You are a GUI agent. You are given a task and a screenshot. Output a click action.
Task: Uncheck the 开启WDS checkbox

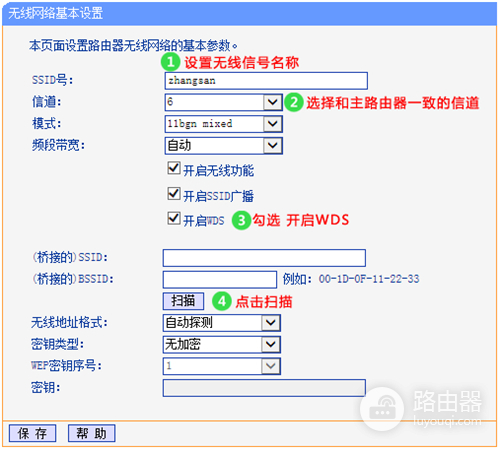click(x=174, y=218)
